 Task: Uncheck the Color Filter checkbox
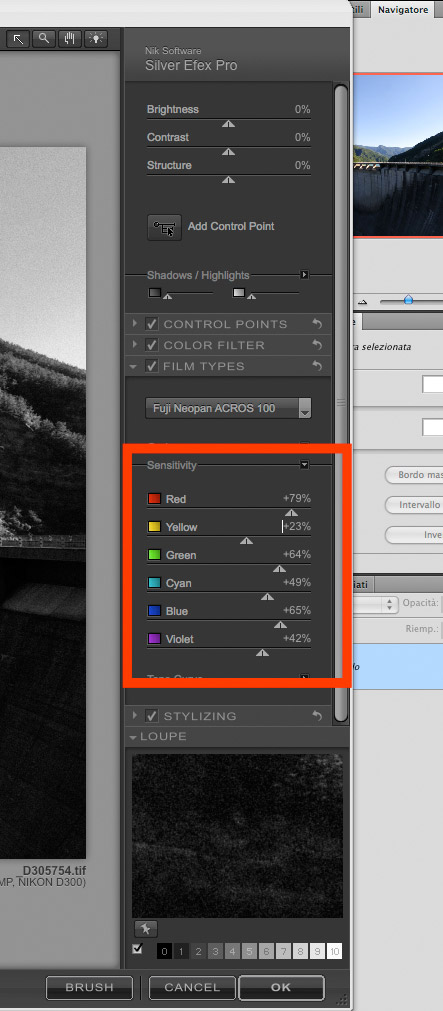click(152, 345)
